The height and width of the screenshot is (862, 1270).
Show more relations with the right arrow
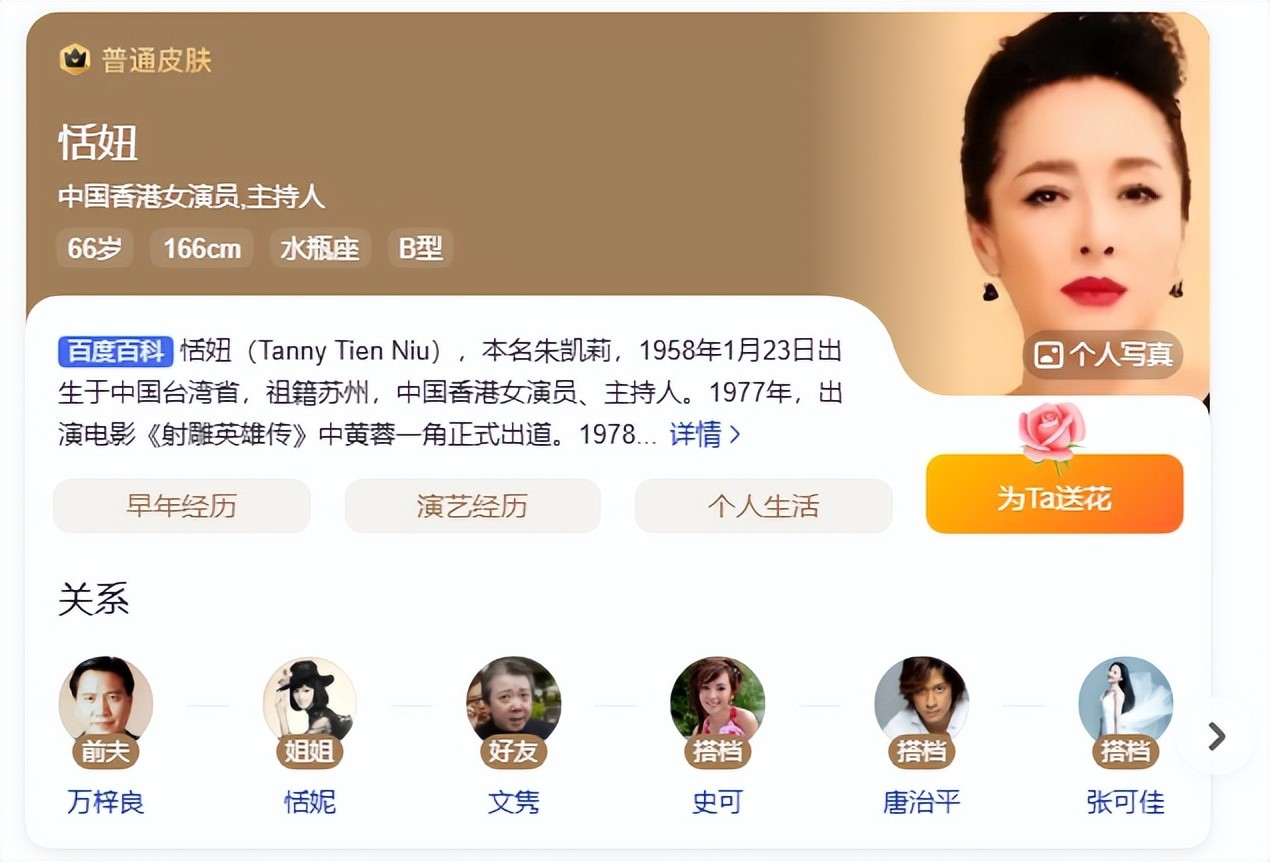pyautogui.click(x=1216, y=737)
